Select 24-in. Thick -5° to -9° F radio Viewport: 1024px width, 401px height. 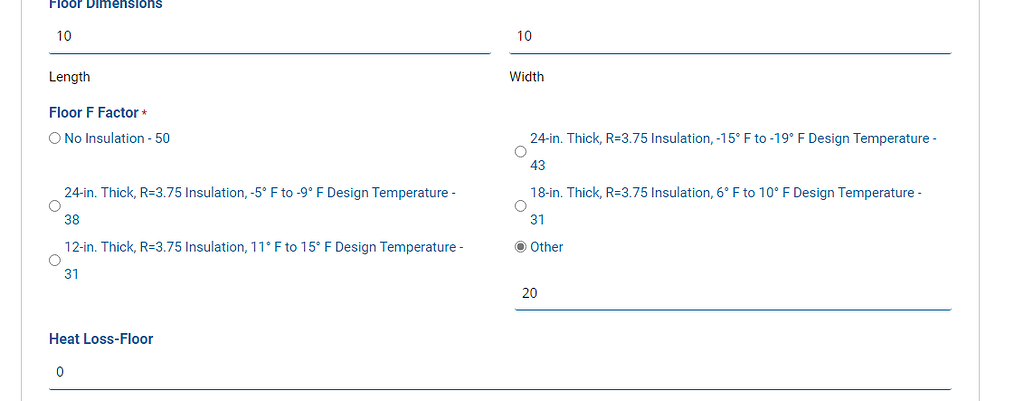tap(55, 206)
